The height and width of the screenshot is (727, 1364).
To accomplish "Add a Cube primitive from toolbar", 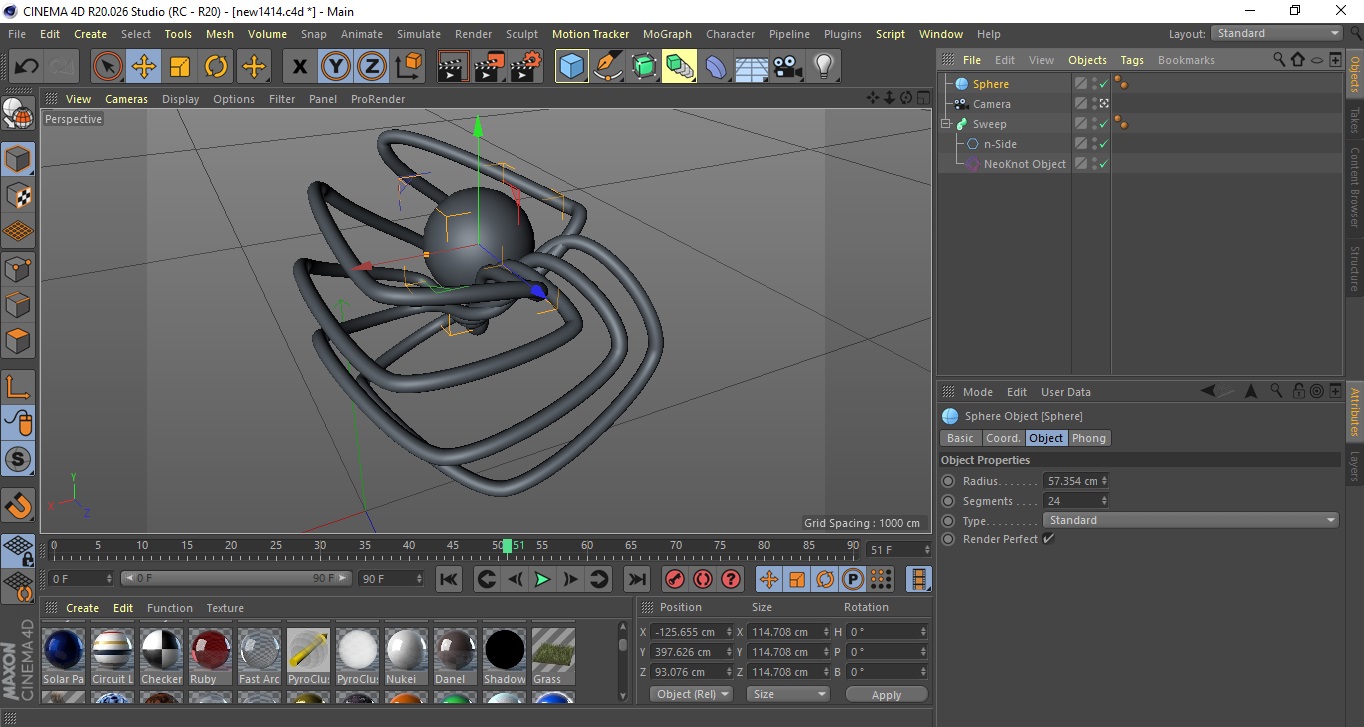I will click(x=571, y=67).
